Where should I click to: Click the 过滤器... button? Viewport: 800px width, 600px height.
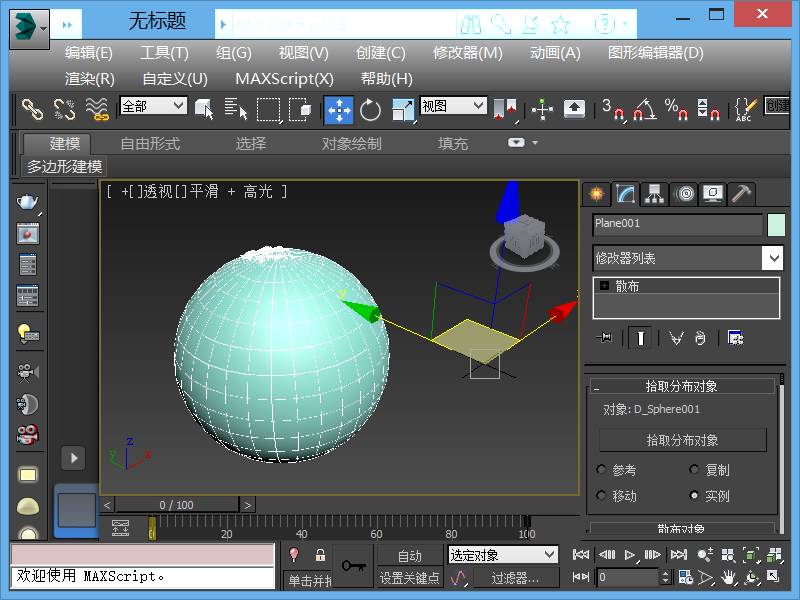point(515,578)
